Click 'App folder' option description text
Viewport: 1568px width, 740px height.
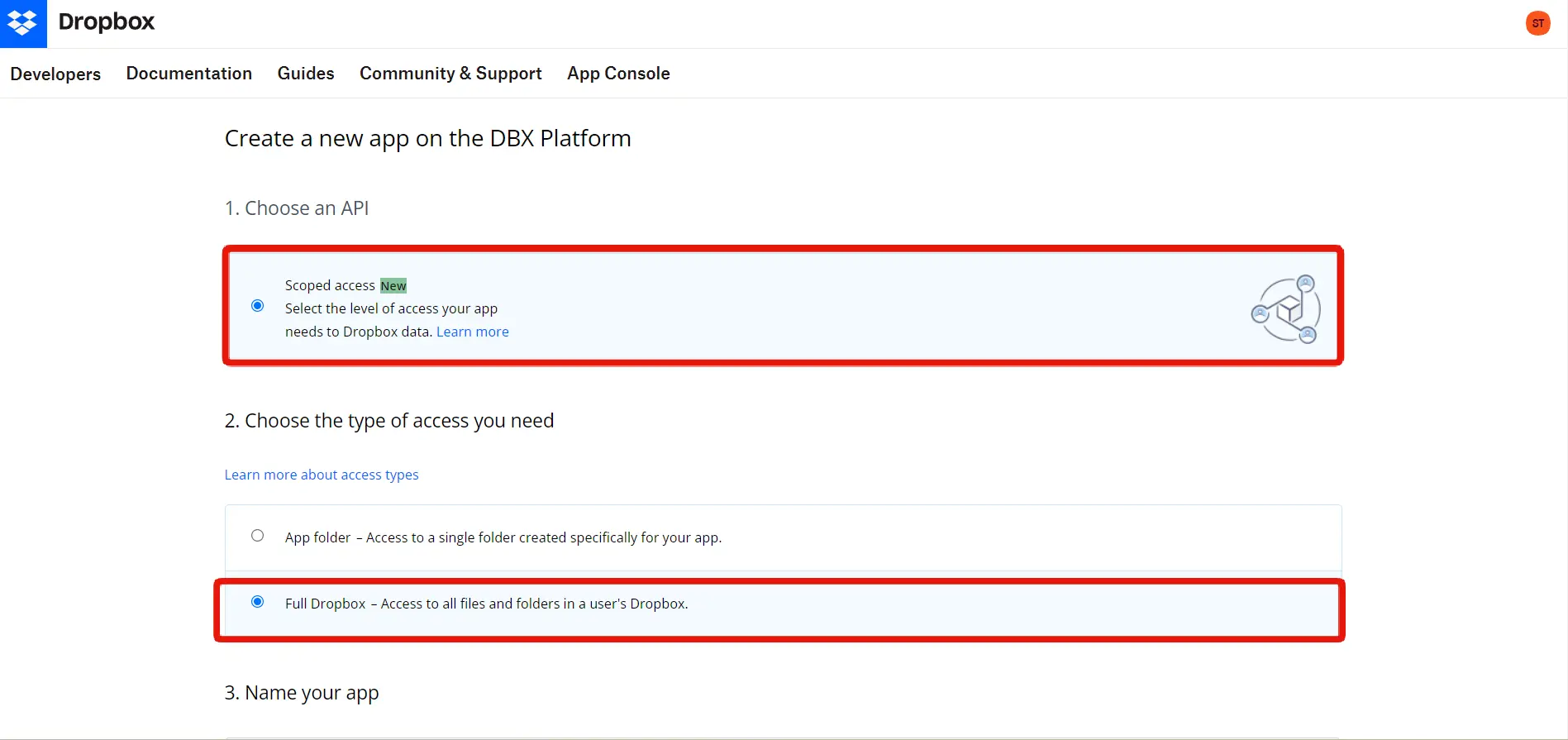tap(503, 537)
